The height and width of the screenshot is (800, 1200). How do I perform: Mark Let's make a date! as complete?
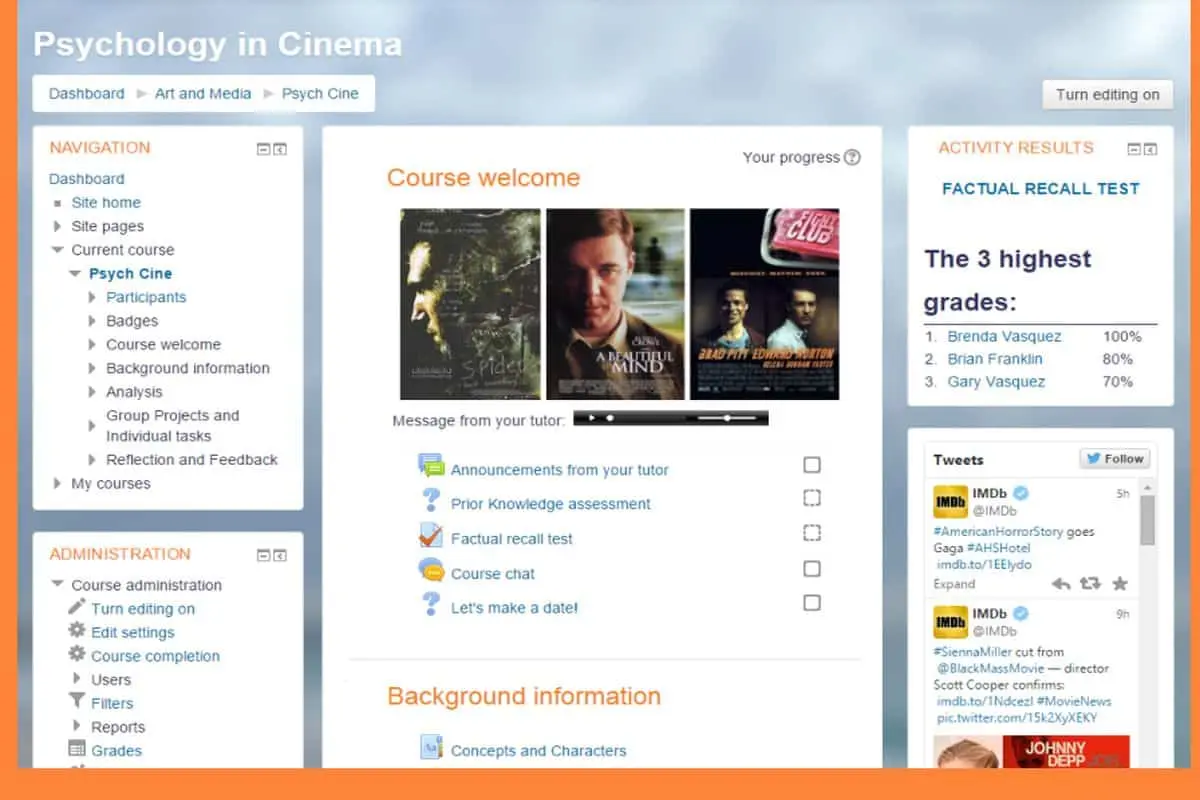point(812,603)
